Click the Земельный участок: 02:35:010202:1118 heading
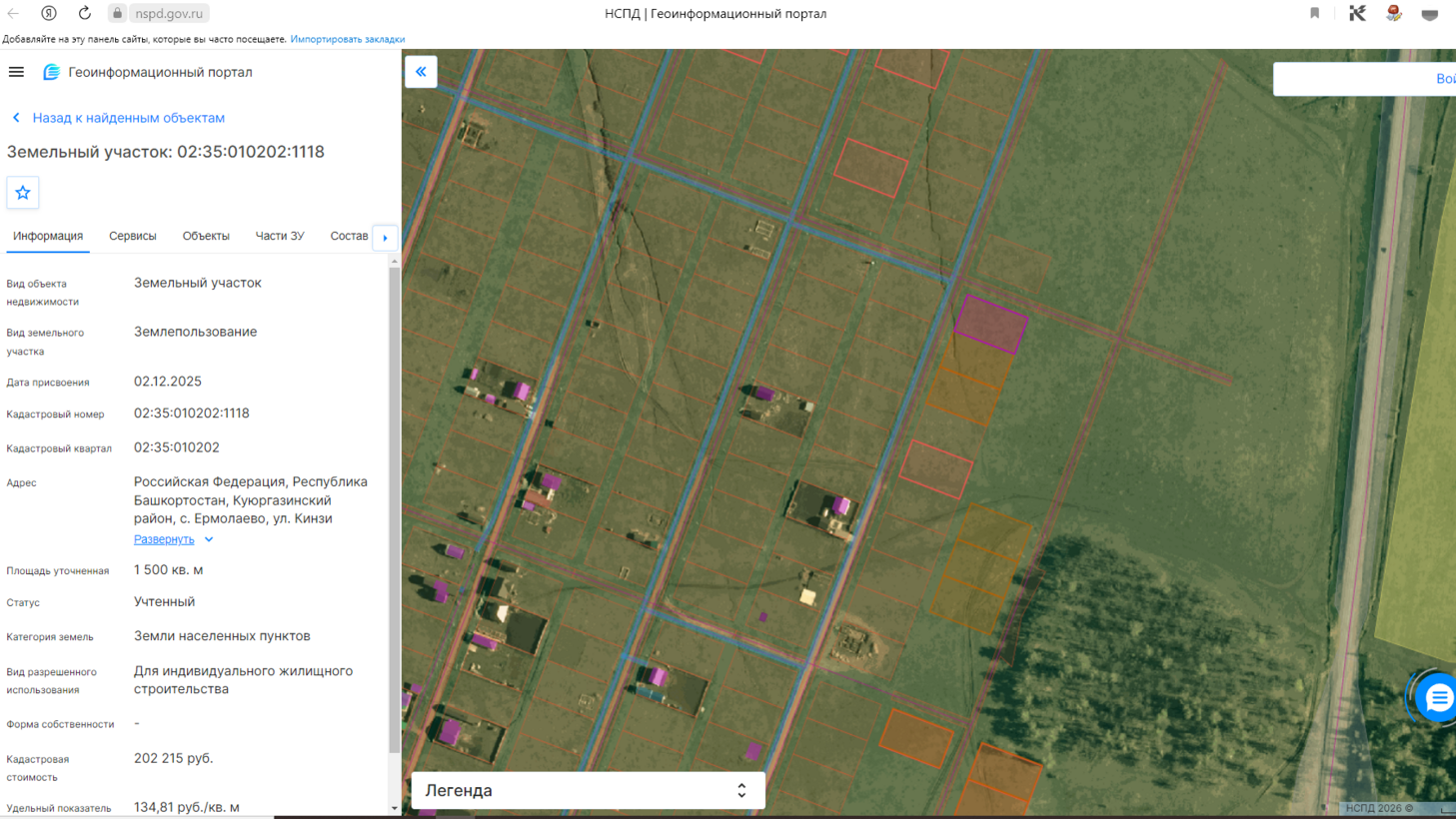This screenshot has height=819, width=1456. click(x=166, y=152)
